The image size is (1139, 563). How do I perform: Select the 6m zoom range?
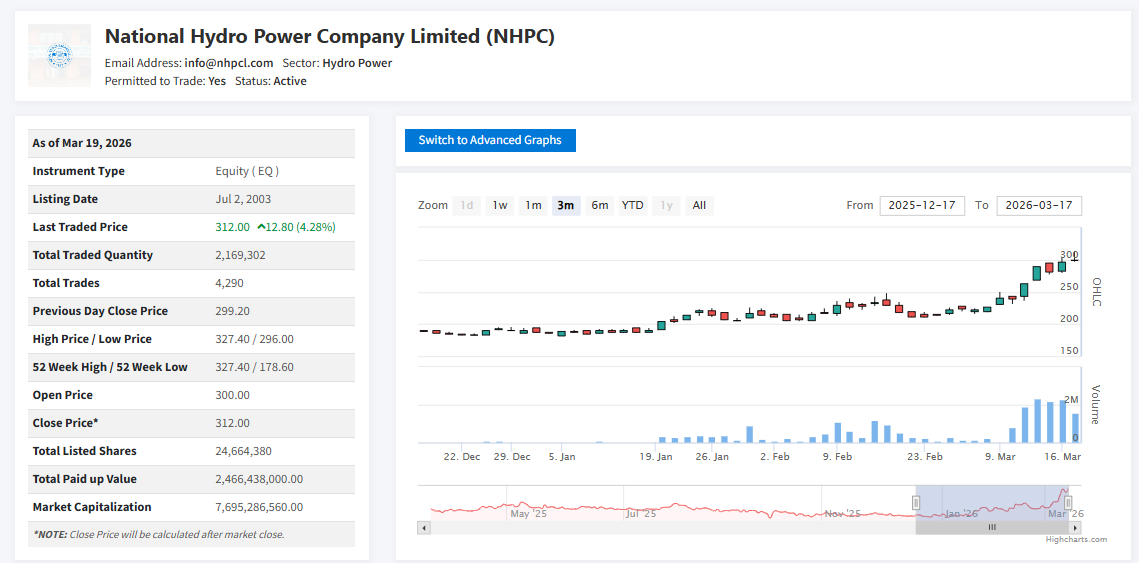point(599,205)
